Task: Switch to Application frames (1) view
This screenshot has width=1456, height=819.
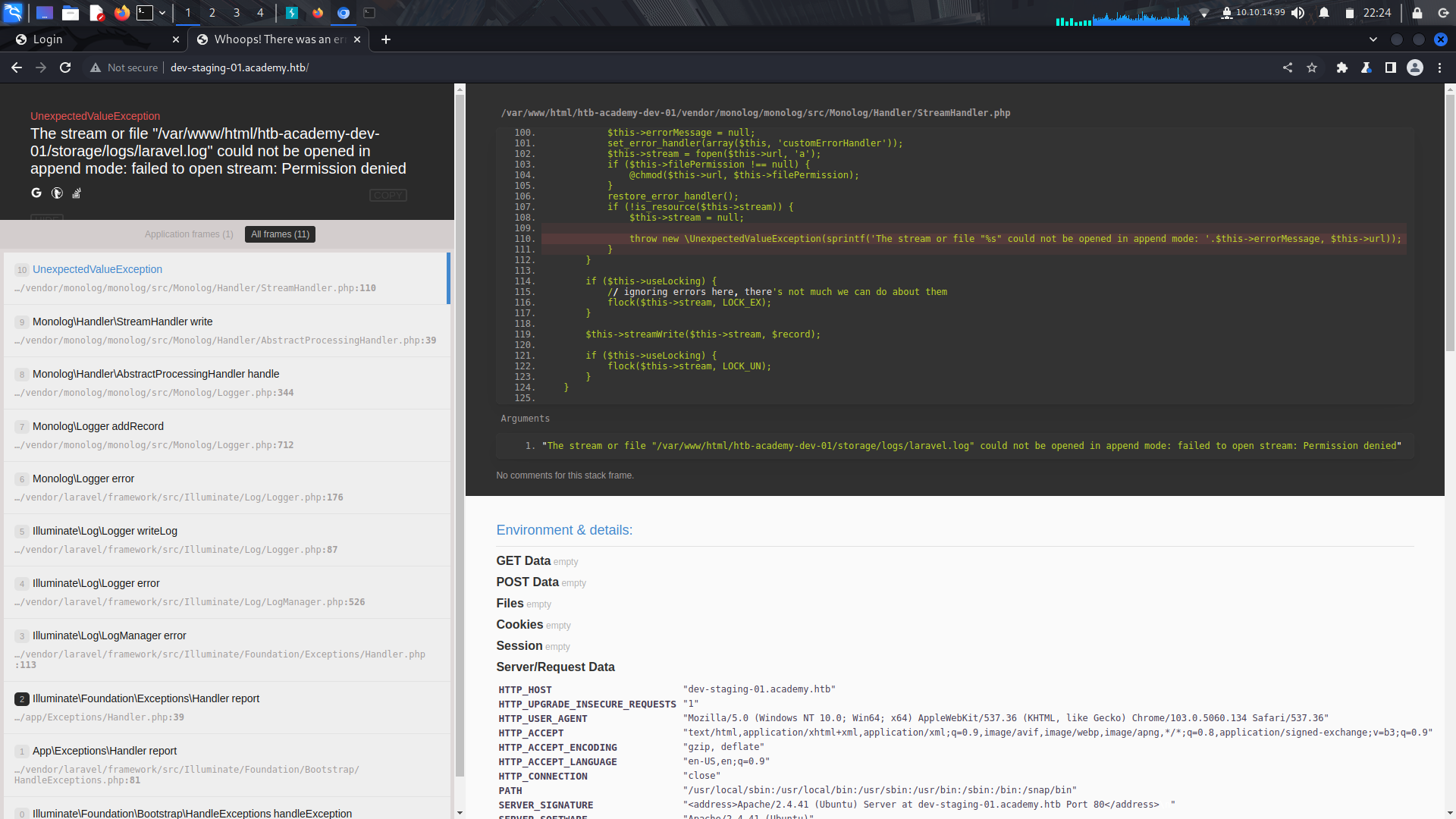Action: click(189, 234)
